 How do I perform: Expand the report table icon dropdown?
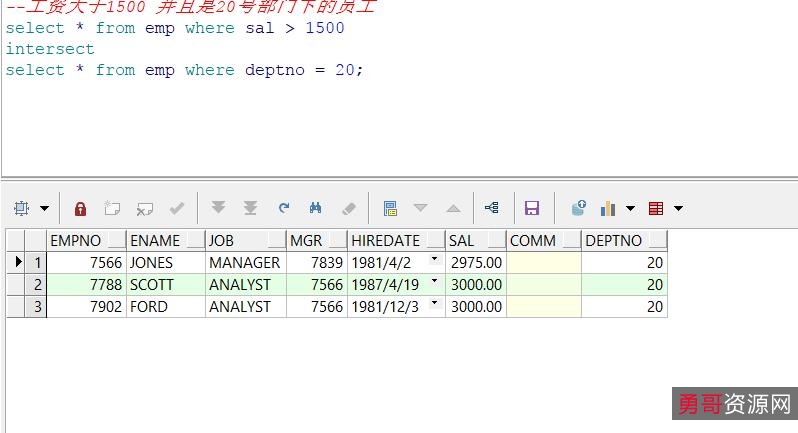click(678, 209)
